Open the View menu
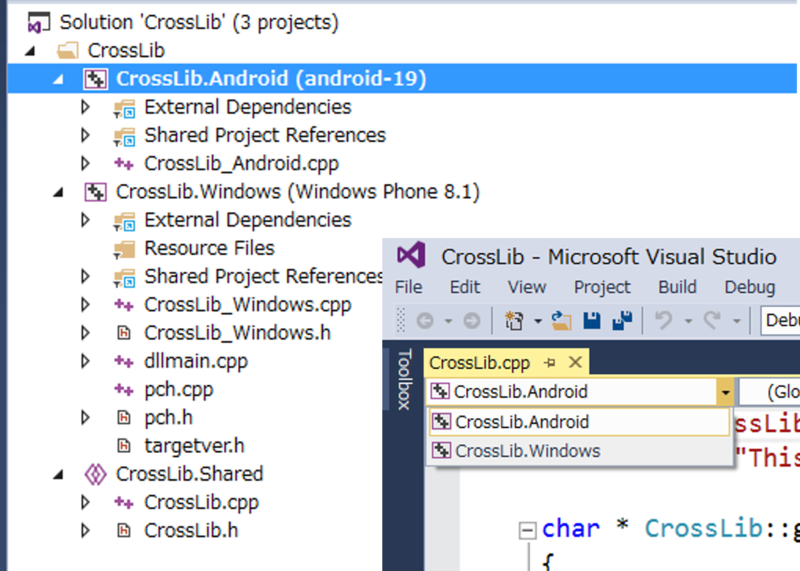 pyautogui.click(x=527, y=287)
